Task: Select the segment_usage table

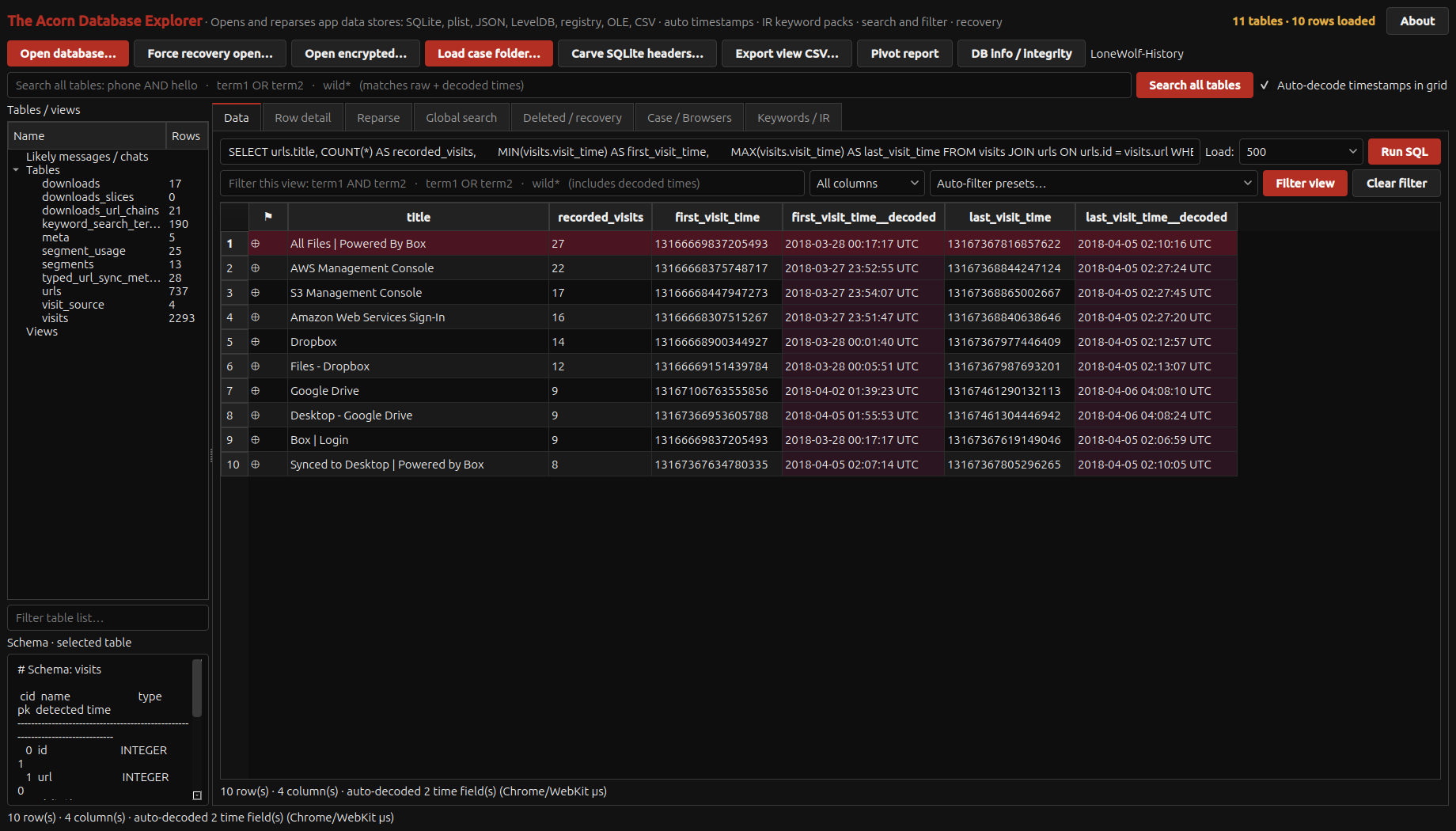Action: pyautogui.click(x=84, y=251)
